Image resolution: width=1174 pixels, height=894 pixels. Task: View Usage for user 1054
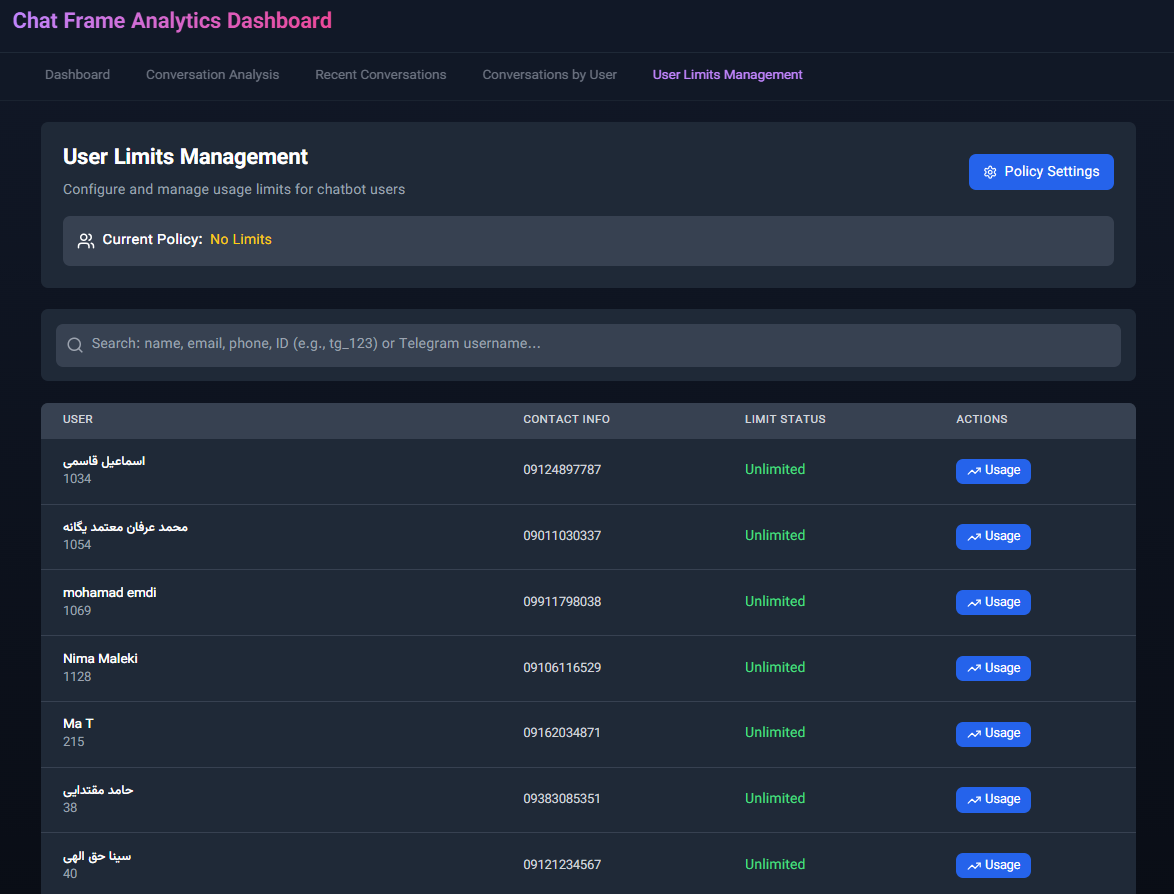(x=993, y=537)
